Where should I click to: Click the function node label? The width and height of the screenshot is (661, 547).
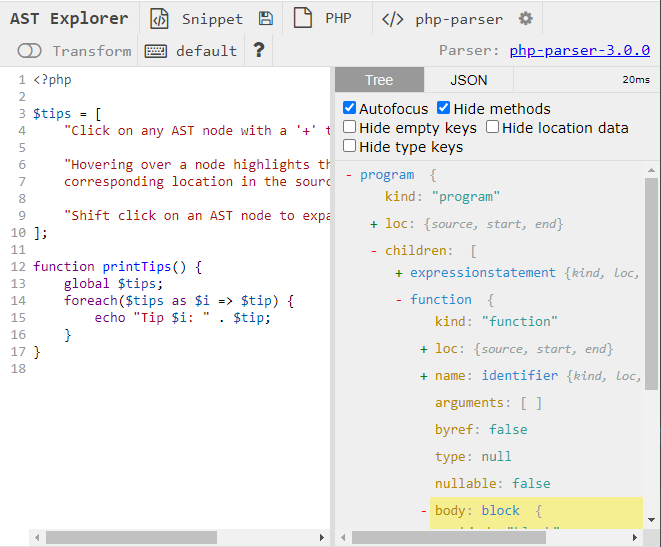[x=440, y=299]
